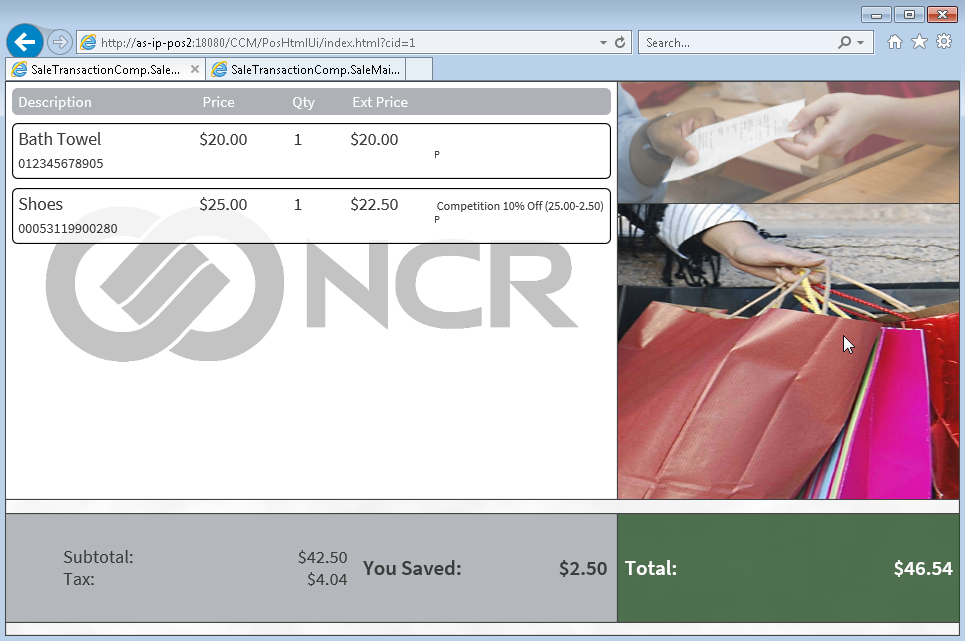Open the browser Home icon

point(895,42)
